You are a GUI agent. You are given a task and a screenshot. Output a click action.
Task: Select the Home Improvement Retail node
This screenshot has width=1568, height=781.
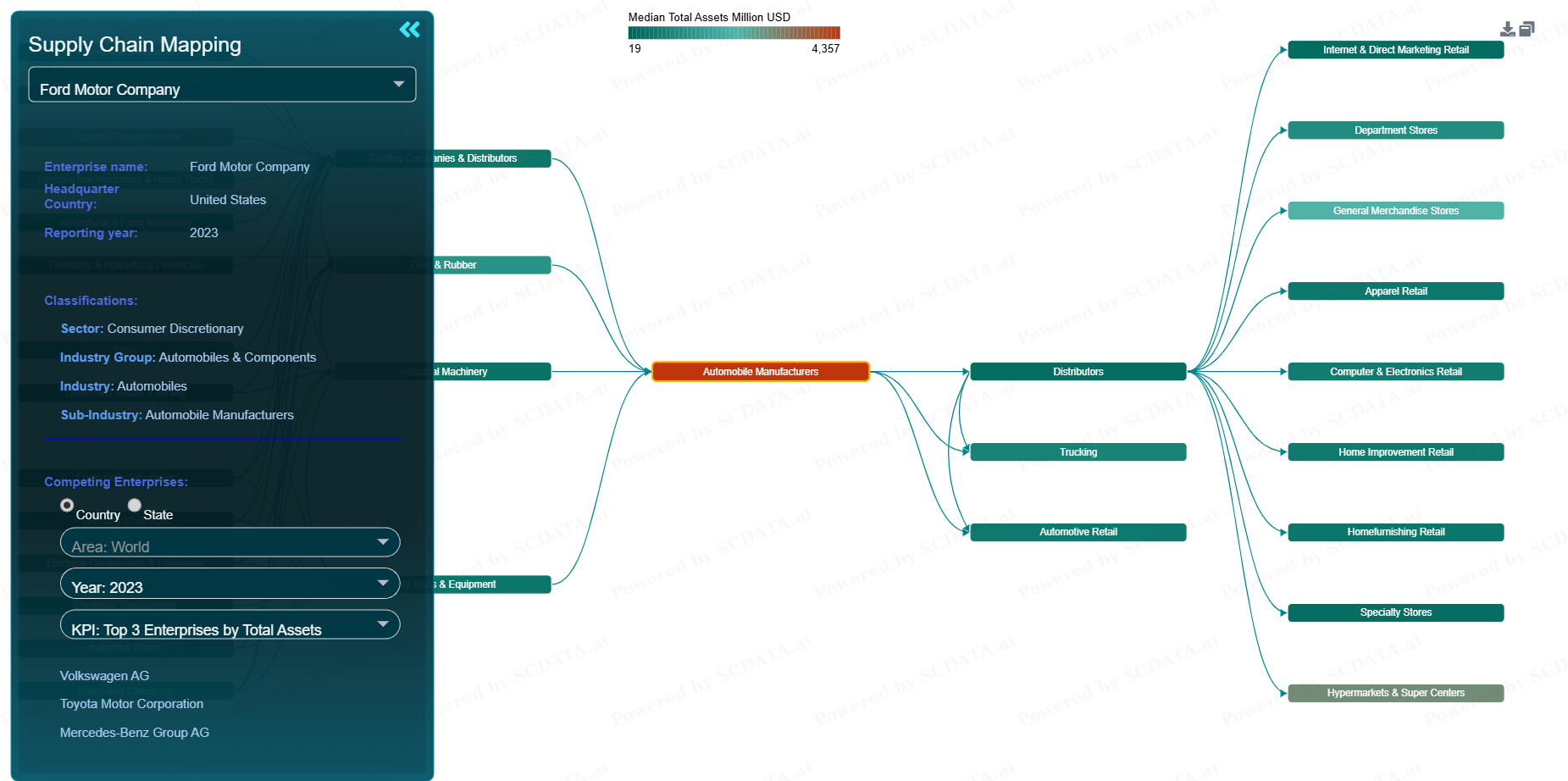pos(1395,452)
